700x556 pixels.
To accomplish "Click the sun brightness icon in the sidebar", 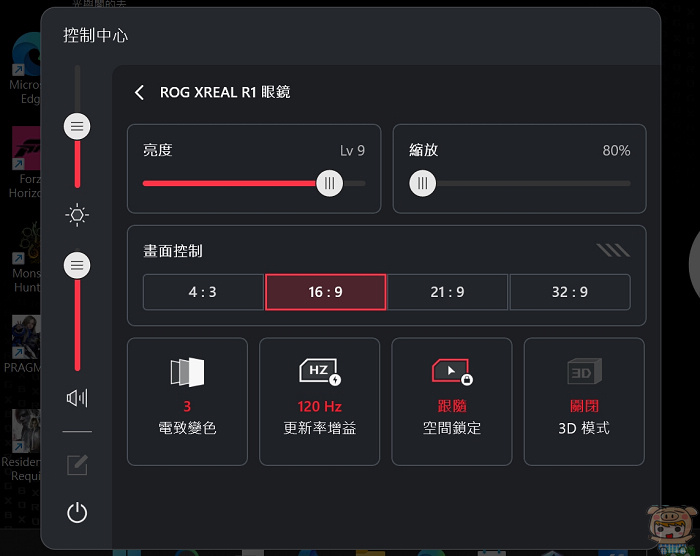I will pos(77,215).
